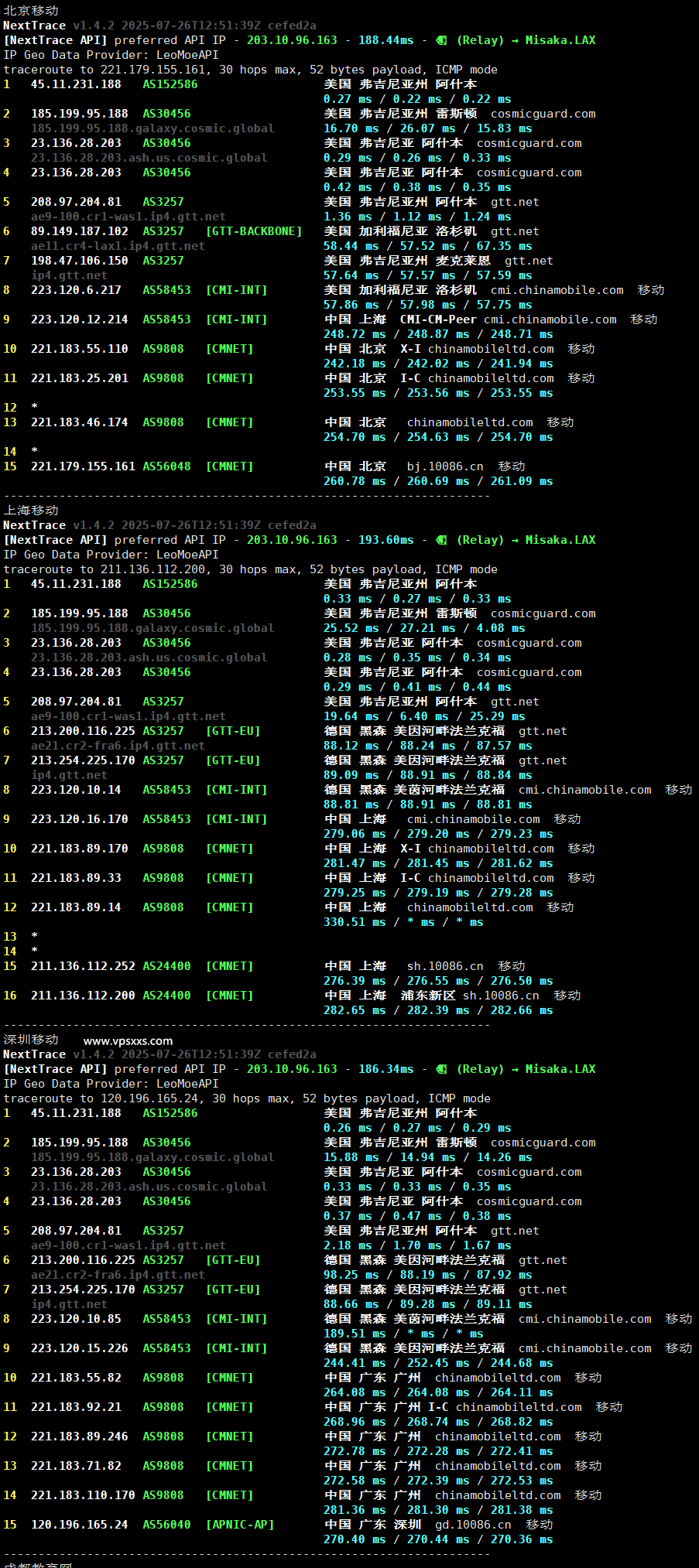Click the 260.78 ms latency value

(x=355, y=481)
